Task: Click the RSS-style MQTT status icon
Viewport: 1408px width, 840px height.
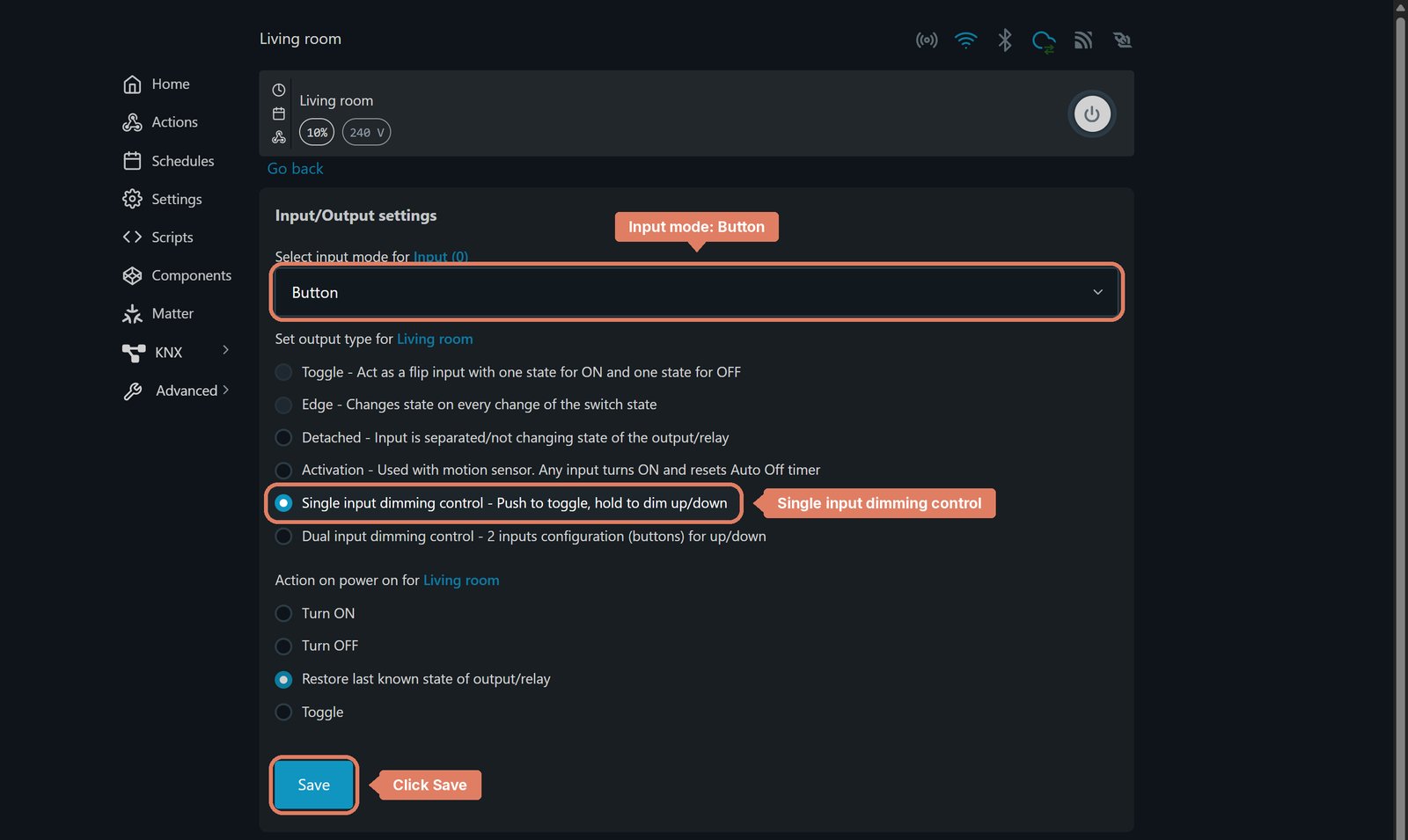Action: (1083, 40)
